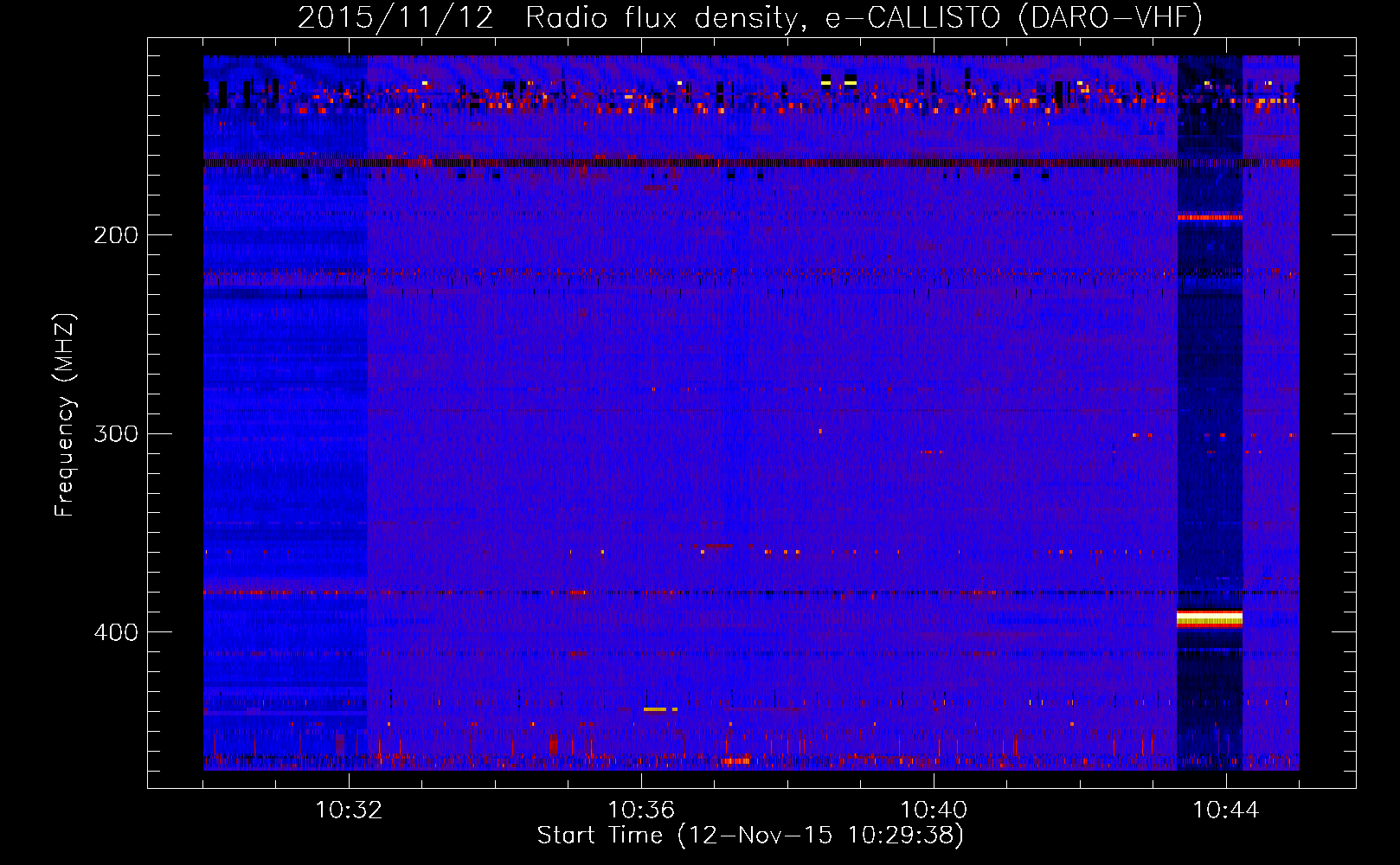
Task: Click the bright white-yellow burst near 400 MHz
Action: (x=1210, y=618)
